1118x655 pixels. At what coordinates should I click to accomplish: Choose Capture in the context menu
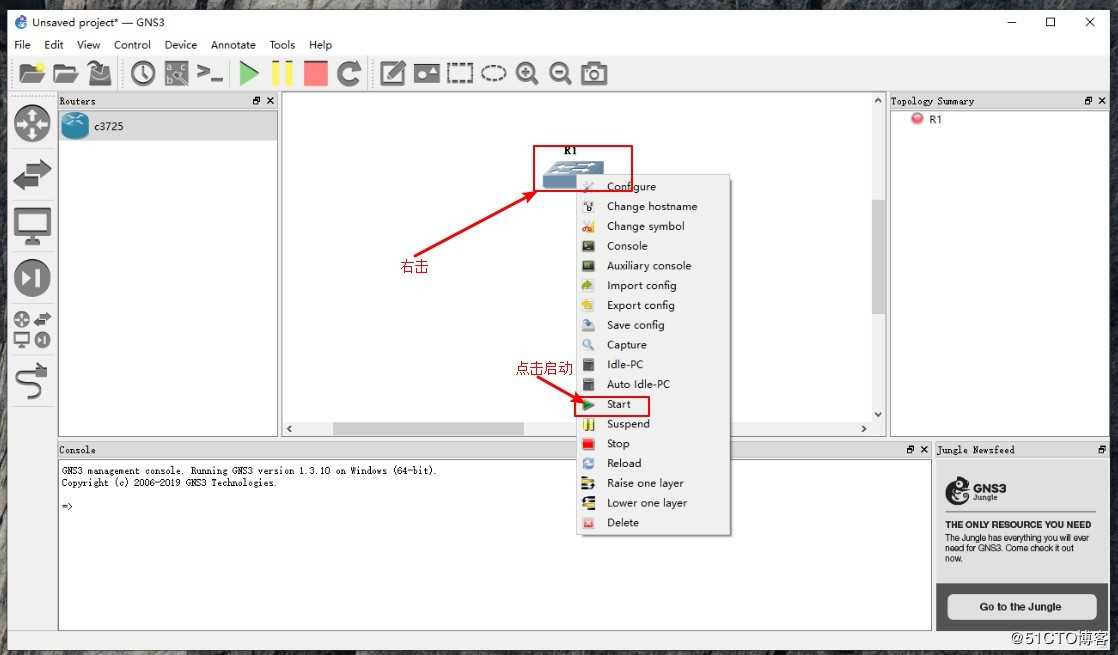pyautogui.click(x=653, y=344)
